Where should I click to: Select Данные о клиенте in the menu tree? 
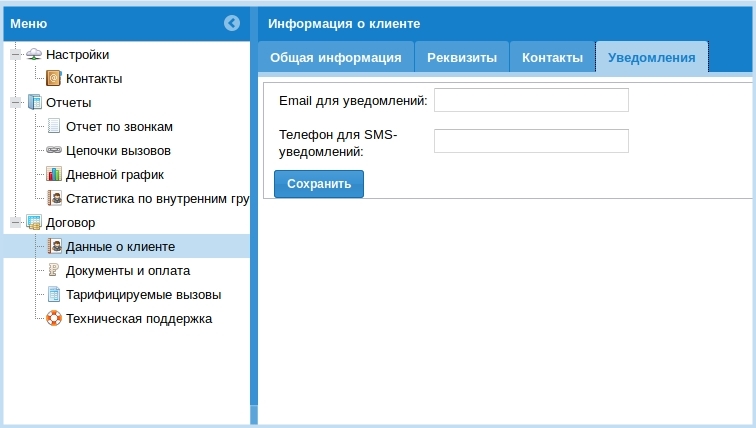[120, 247]
